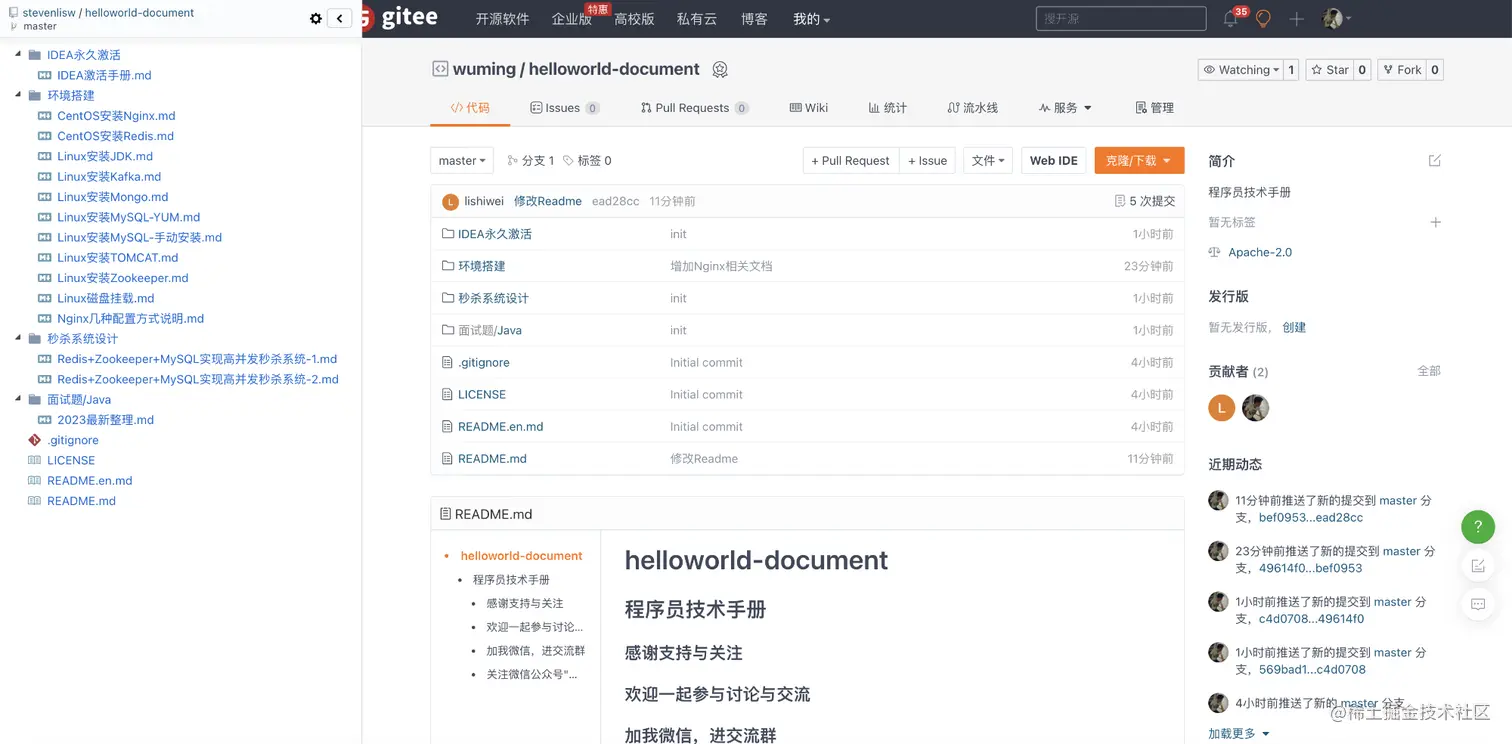
Task: Click the Star button
Action: point(1329,70)
